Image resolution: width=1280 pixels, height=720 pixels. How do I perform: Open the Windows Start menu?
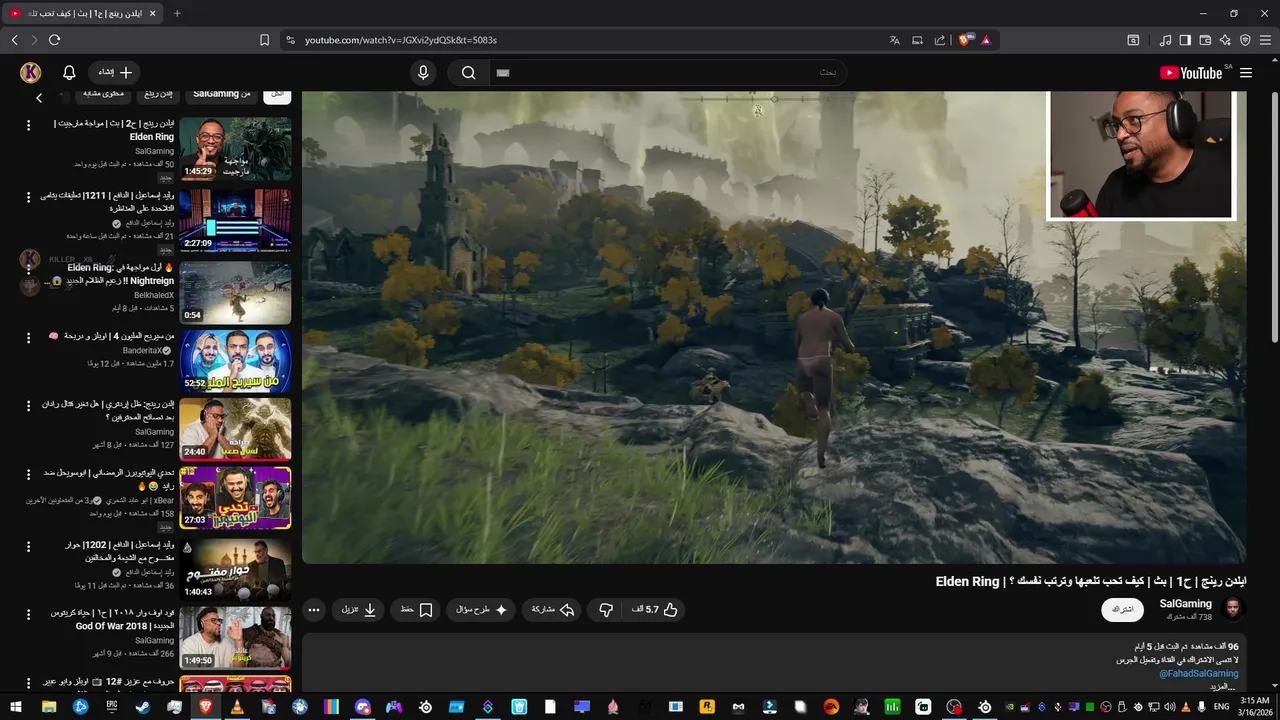[x=16, y=707]
